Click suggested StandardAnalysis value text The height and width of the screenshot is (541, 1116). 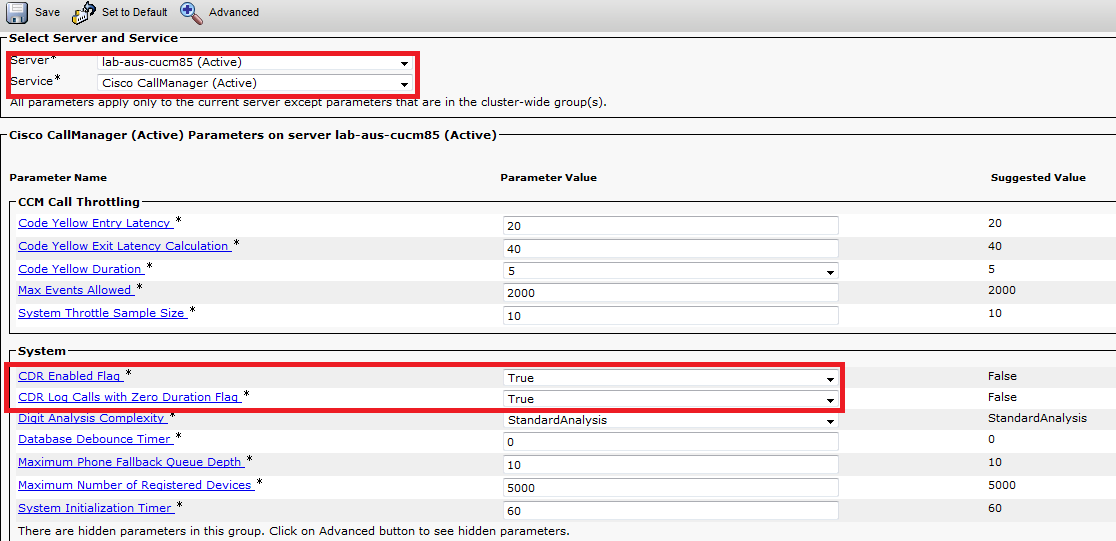1038,418
